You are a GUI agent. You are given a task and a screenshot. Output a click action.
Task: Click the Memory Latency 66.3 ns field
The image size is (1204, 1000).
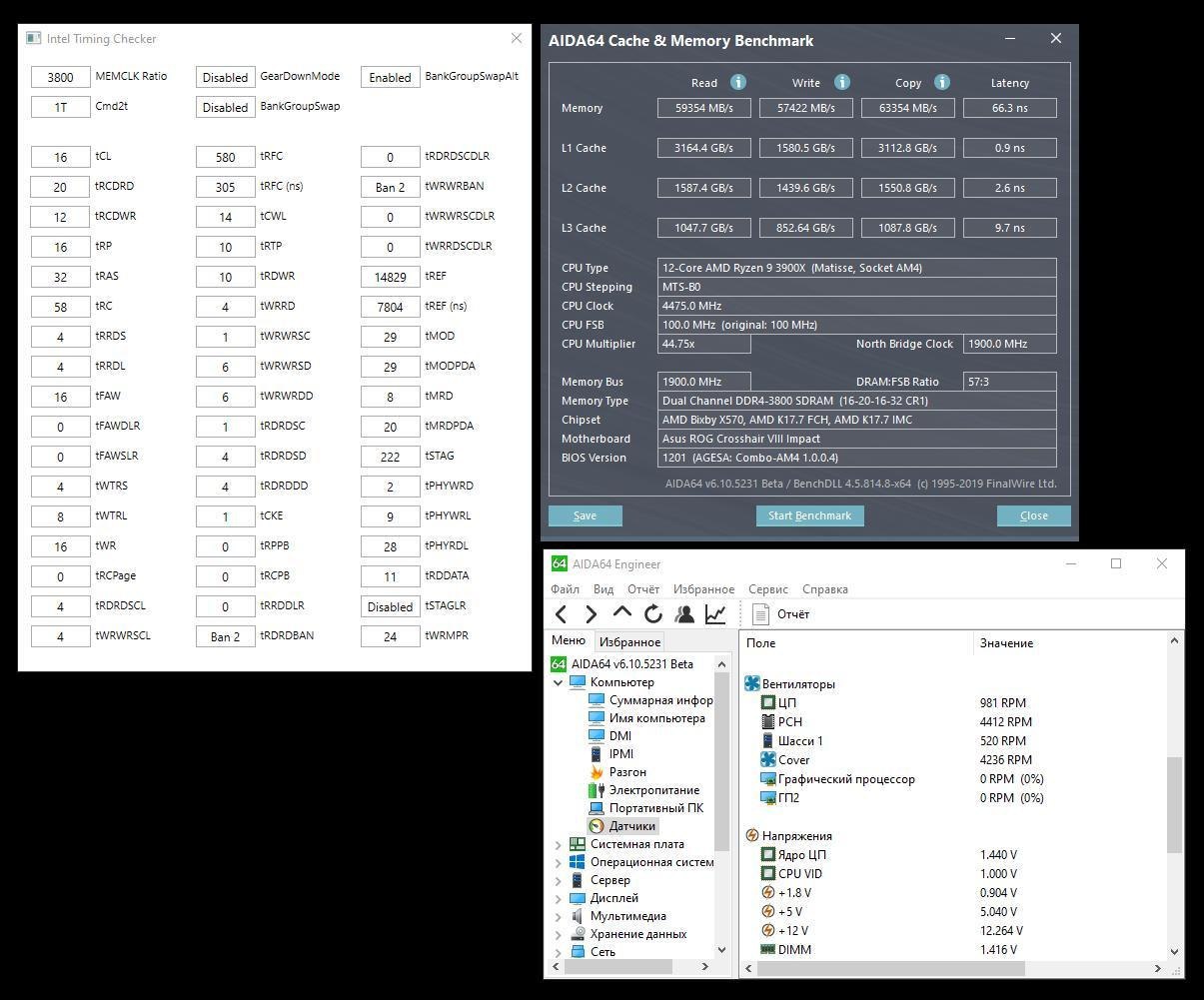point(1010,108)
